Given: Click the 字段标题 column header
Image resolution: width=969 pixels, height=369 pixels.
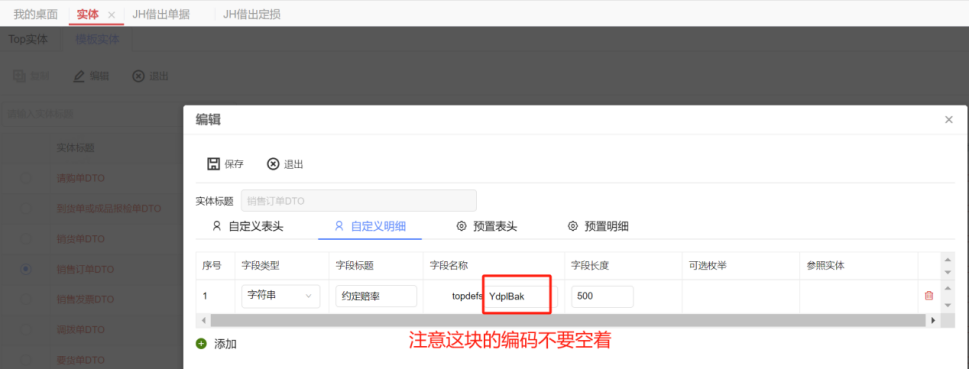Looking at the screenshot, I should [355, 266].
